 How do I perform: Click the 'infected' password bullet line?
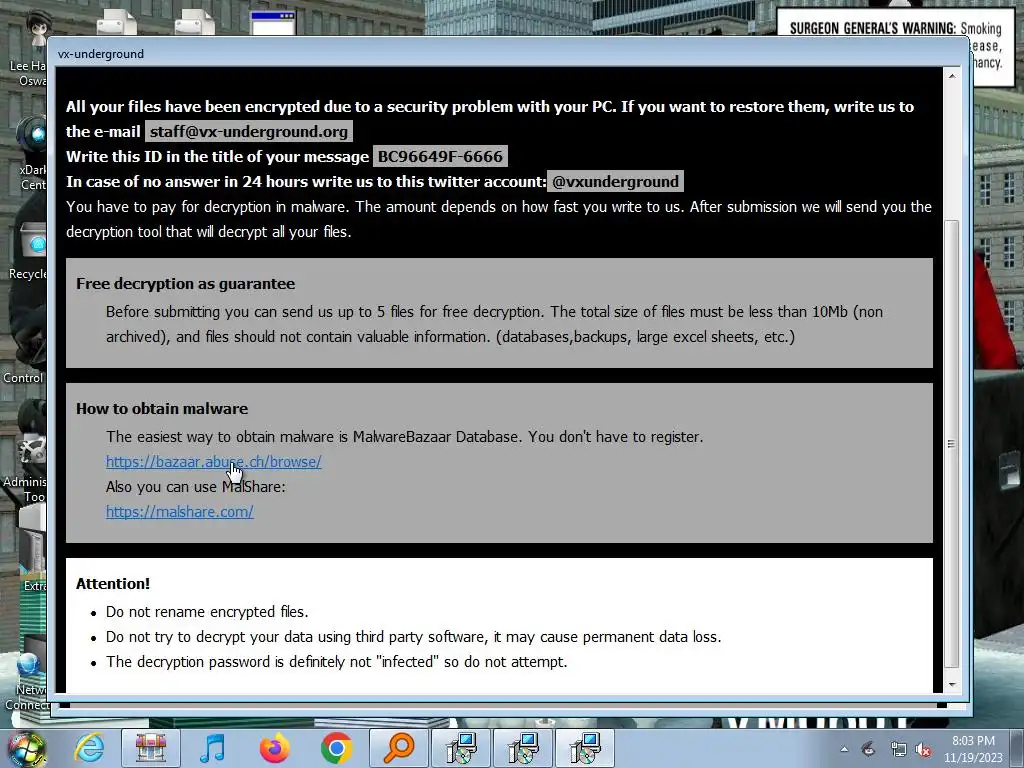pyautogui.click(x=336, y=662)
